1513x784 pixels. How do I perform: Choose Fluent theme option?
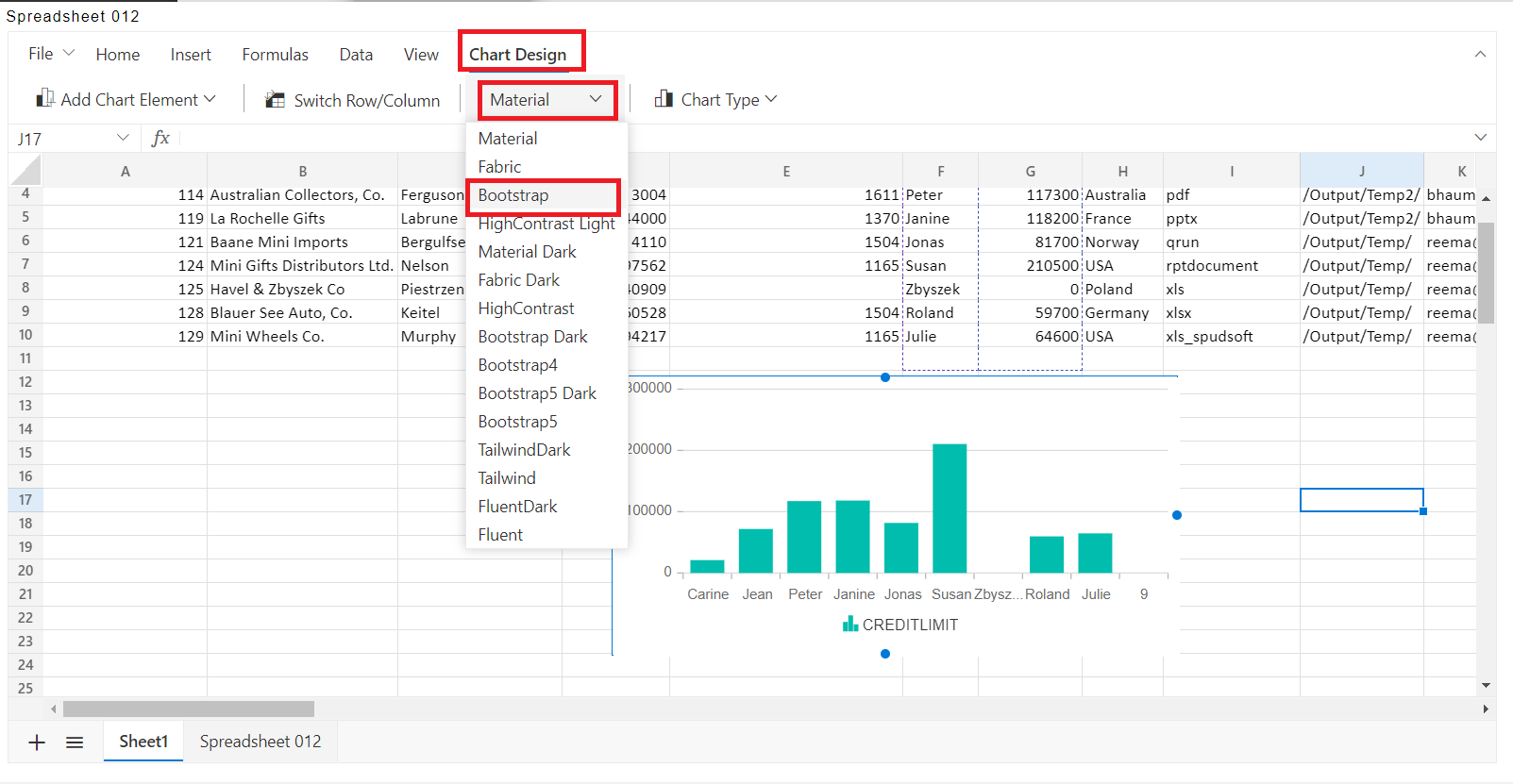pyautogui.click(x=546, y=535)
